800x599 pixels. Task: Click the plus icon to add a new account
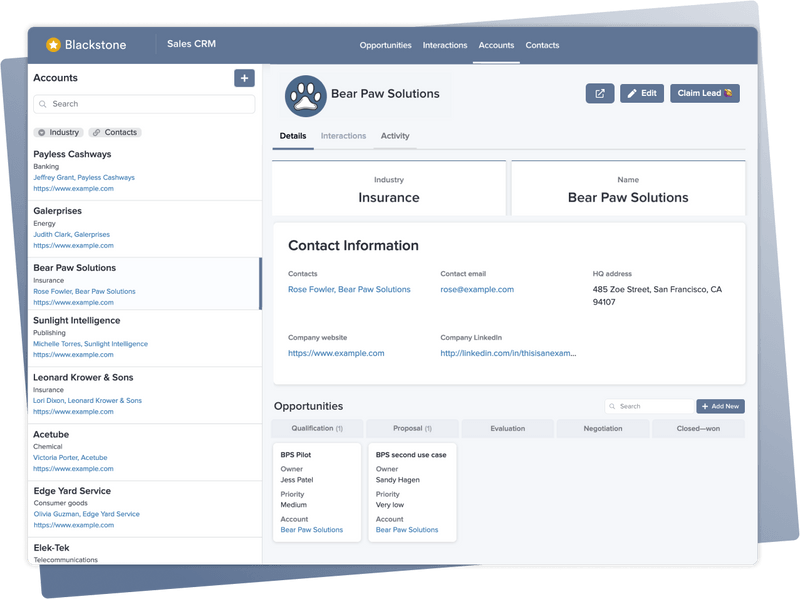click(243, 77)
